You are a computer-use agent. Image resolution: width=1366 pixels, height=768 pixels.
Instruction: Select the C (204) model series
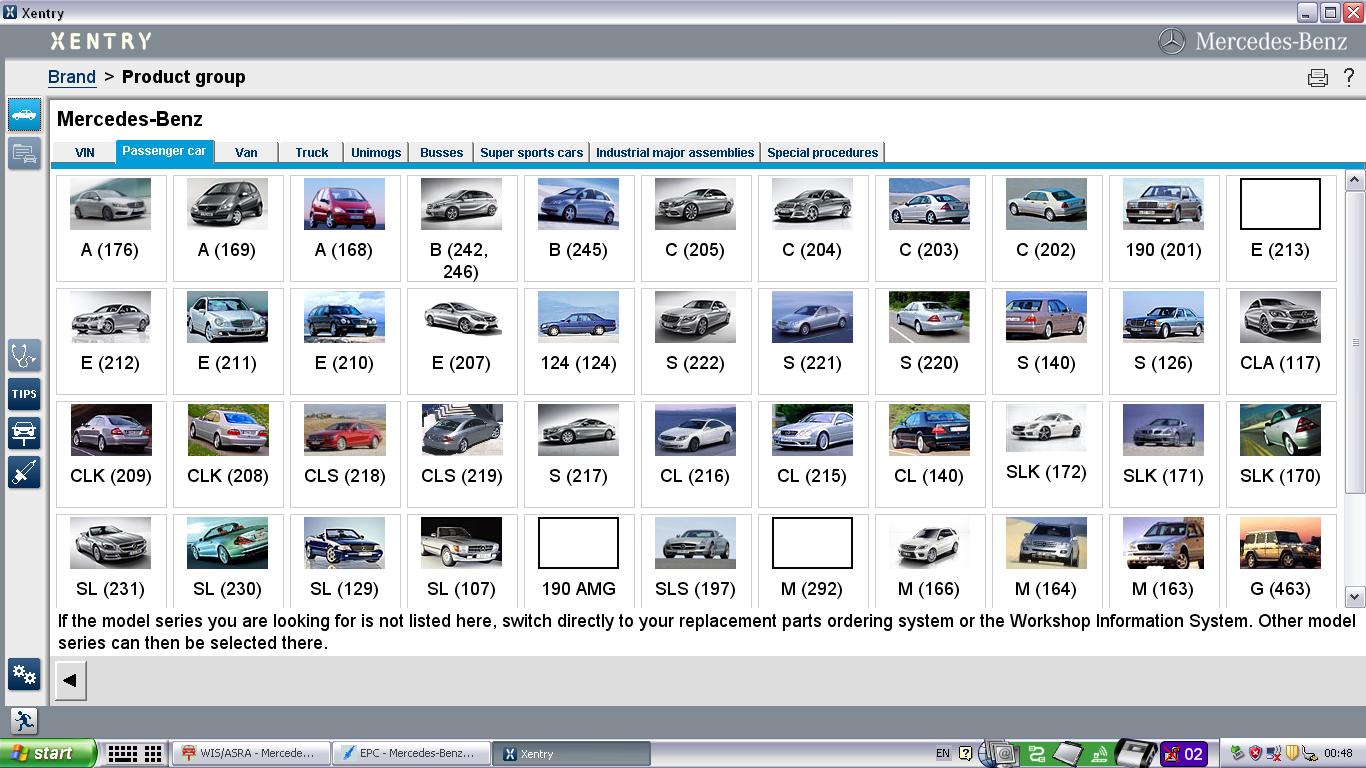tap(812, 228)
